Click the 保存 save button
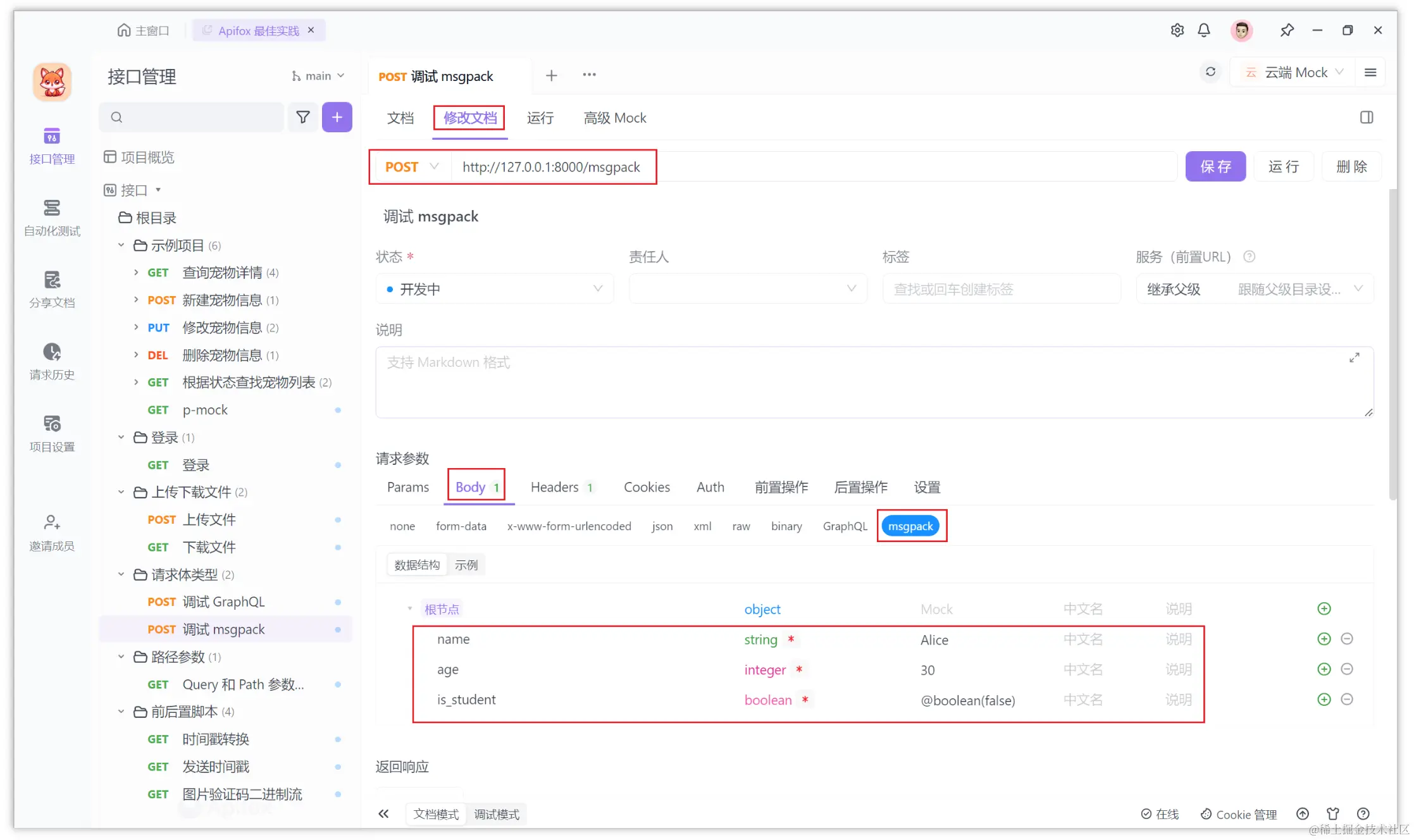Image resolution: width=1414 pixels, height=840 pixels. tap(1215, 166)
